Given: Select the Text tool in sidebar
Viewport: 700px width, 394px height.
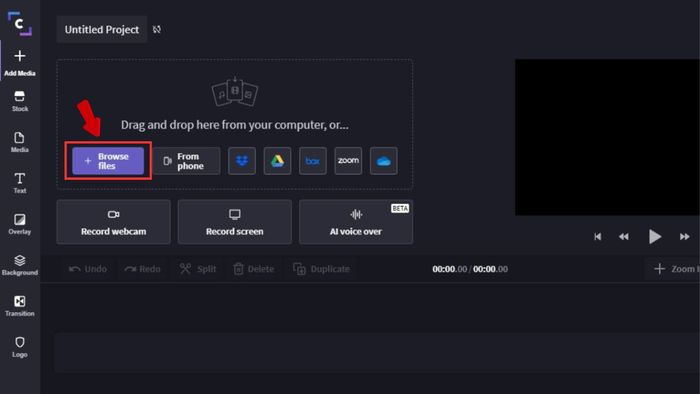Looking at the screenshot, I should coord(20,183).
